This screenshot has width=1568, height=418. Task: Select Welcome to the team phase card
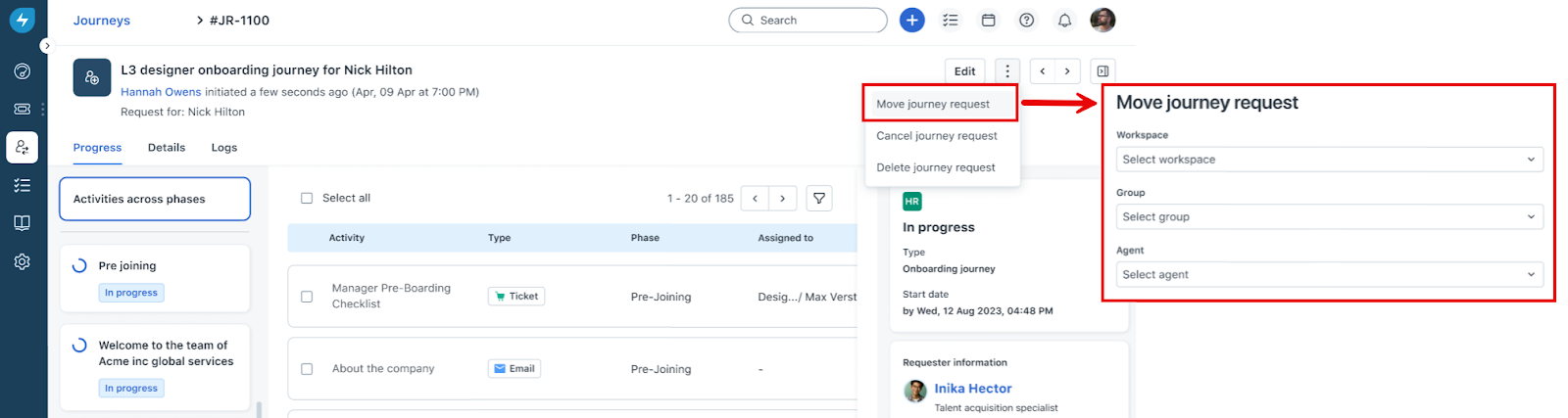click(155, 367)
